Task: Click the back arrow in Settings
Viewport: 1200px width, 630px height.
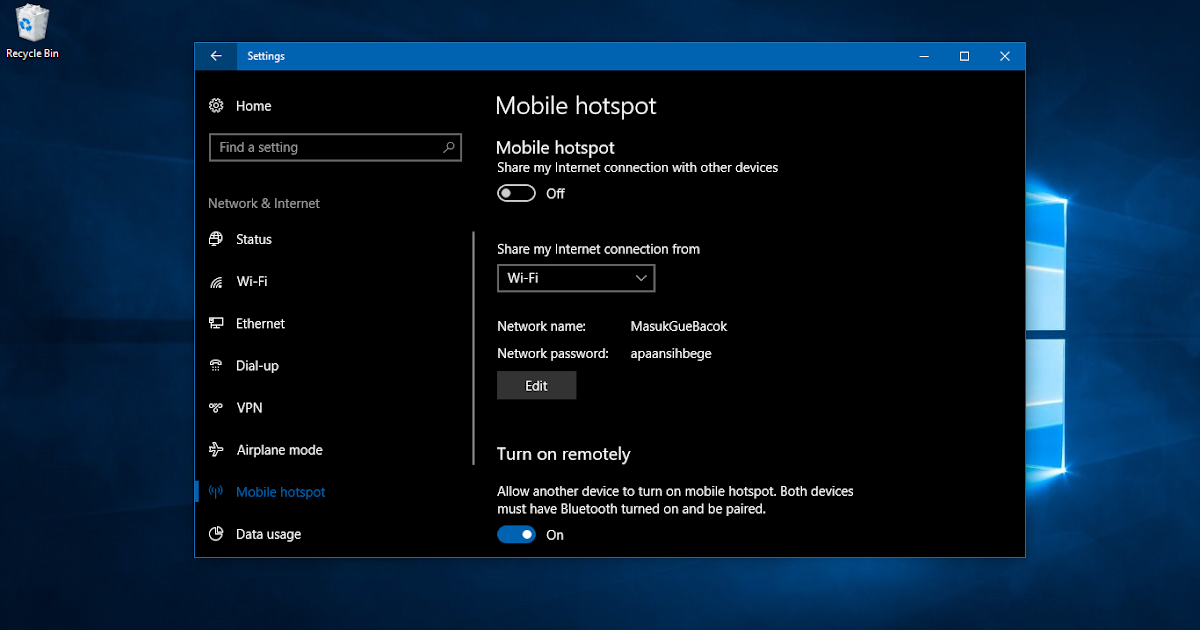Action: [216, 56]
